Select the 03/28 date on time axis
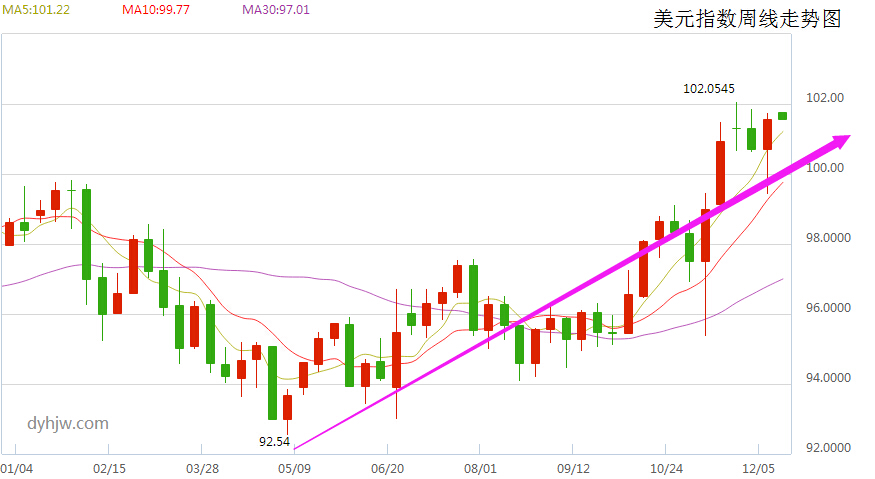 tap(202, 468)
